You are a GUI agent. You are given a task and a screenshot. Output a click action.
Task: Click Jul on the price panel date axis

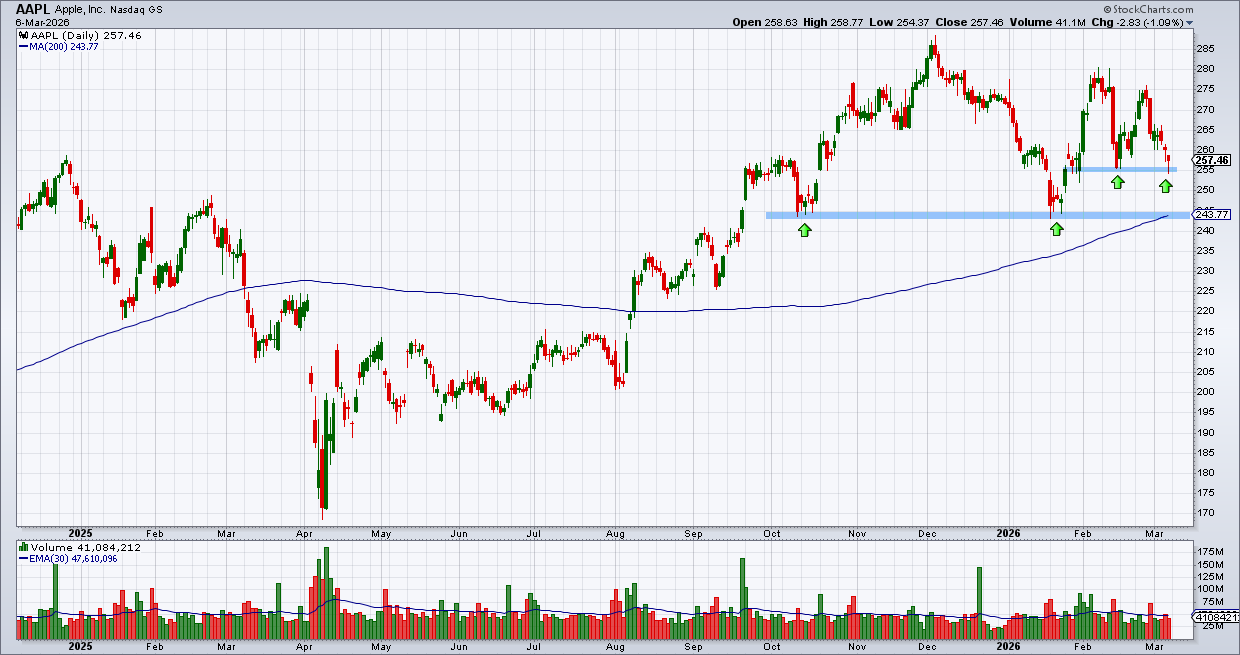[535, 535]
